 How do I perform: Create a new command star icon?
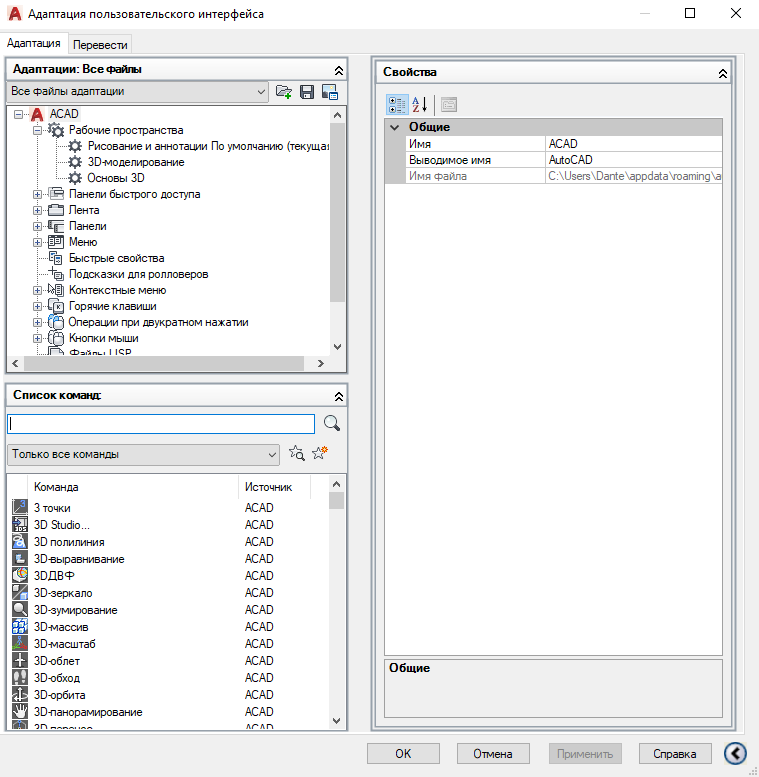pos(320,453)
